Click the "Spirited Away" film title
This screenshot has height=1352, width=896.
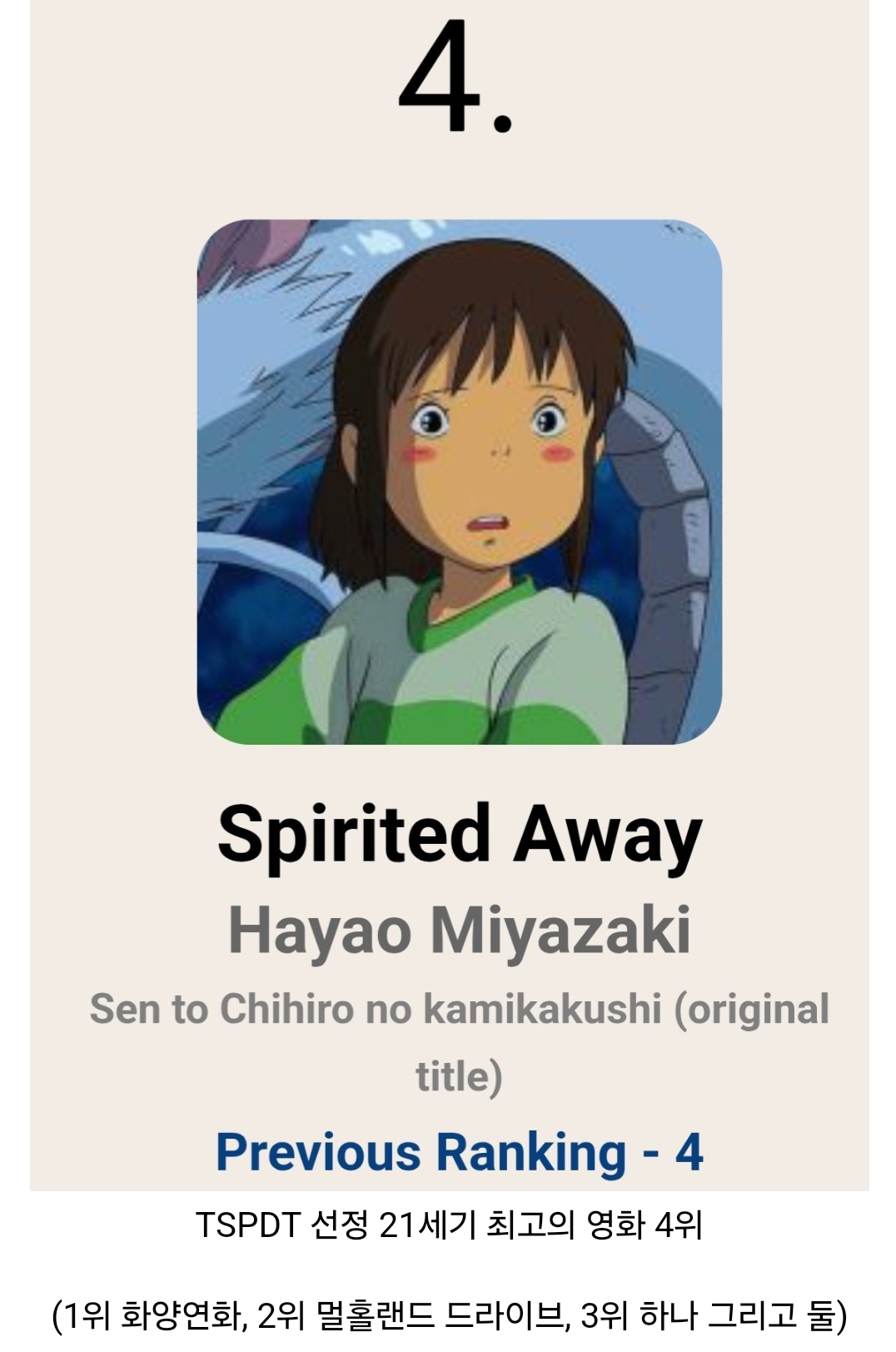tap(460, 835)
